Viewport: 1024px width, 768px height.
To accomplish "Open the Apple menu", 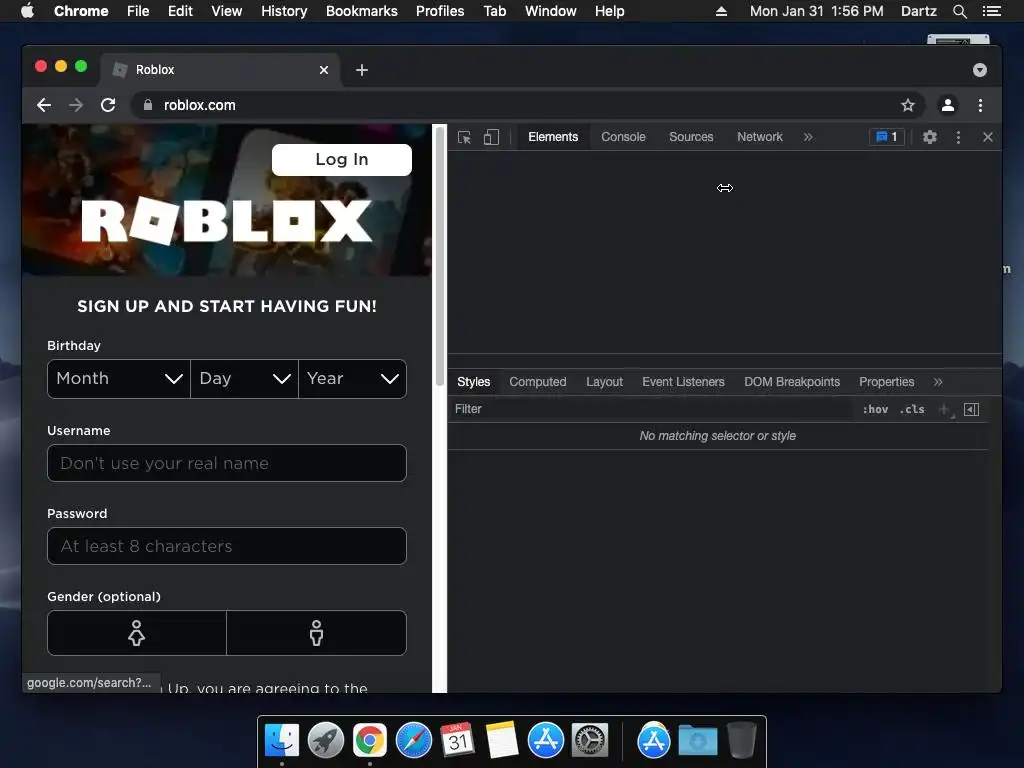I will (x=27, y=11).
